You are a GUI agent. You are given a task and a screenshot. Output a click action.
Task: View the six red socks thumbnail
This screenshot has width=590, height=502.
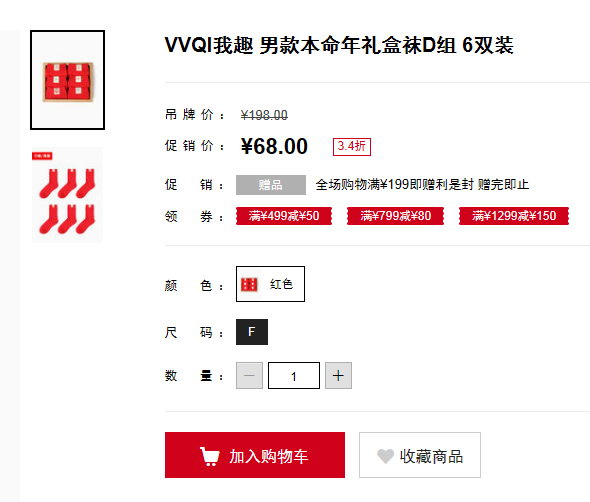click(67, 195)
